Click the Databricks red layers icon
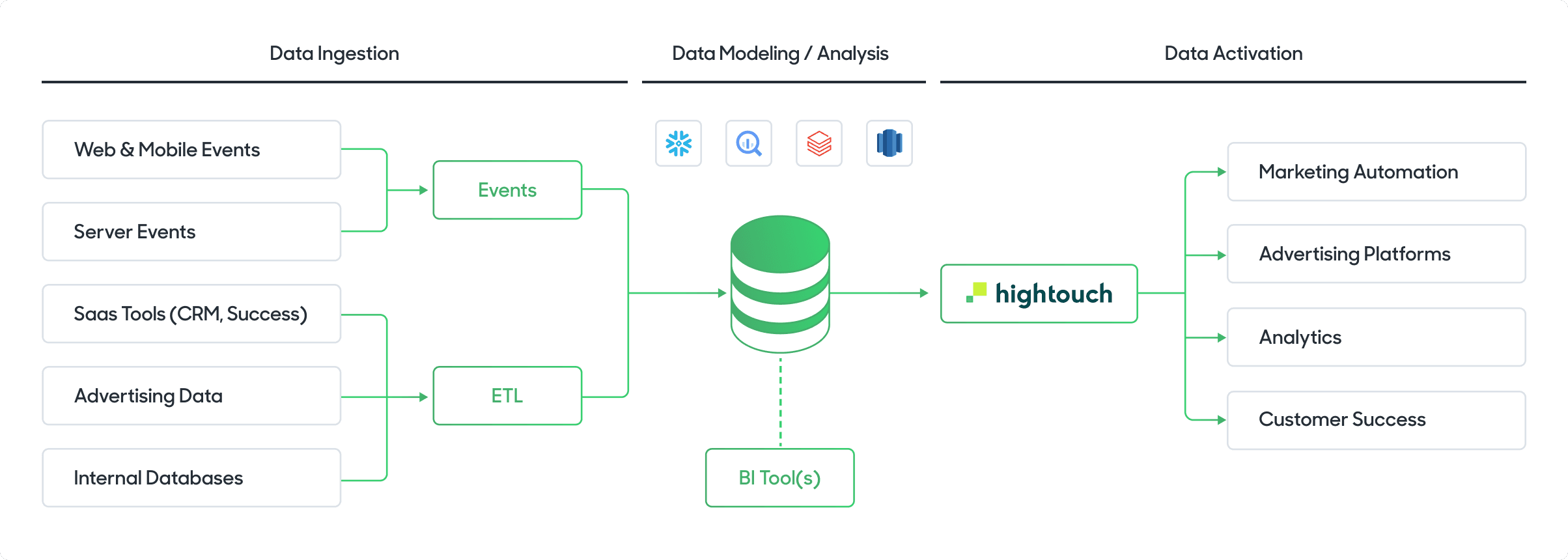Image resolution: width=1568 pixels, height=560 pixels. [x=819, y=143]
